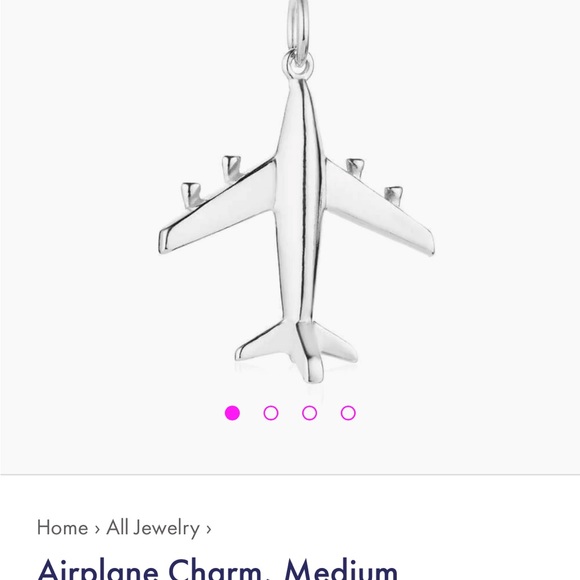The width and height of the screenshot is (580, 580).
Task: Click the left outer engine
Action: [x=191, y=195]
